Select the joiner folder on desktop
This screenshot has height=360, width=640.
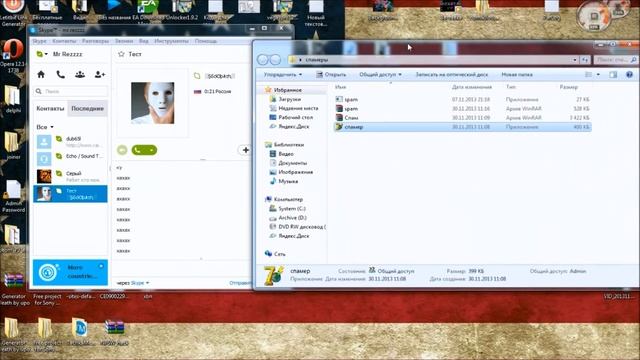pos(13,145)
